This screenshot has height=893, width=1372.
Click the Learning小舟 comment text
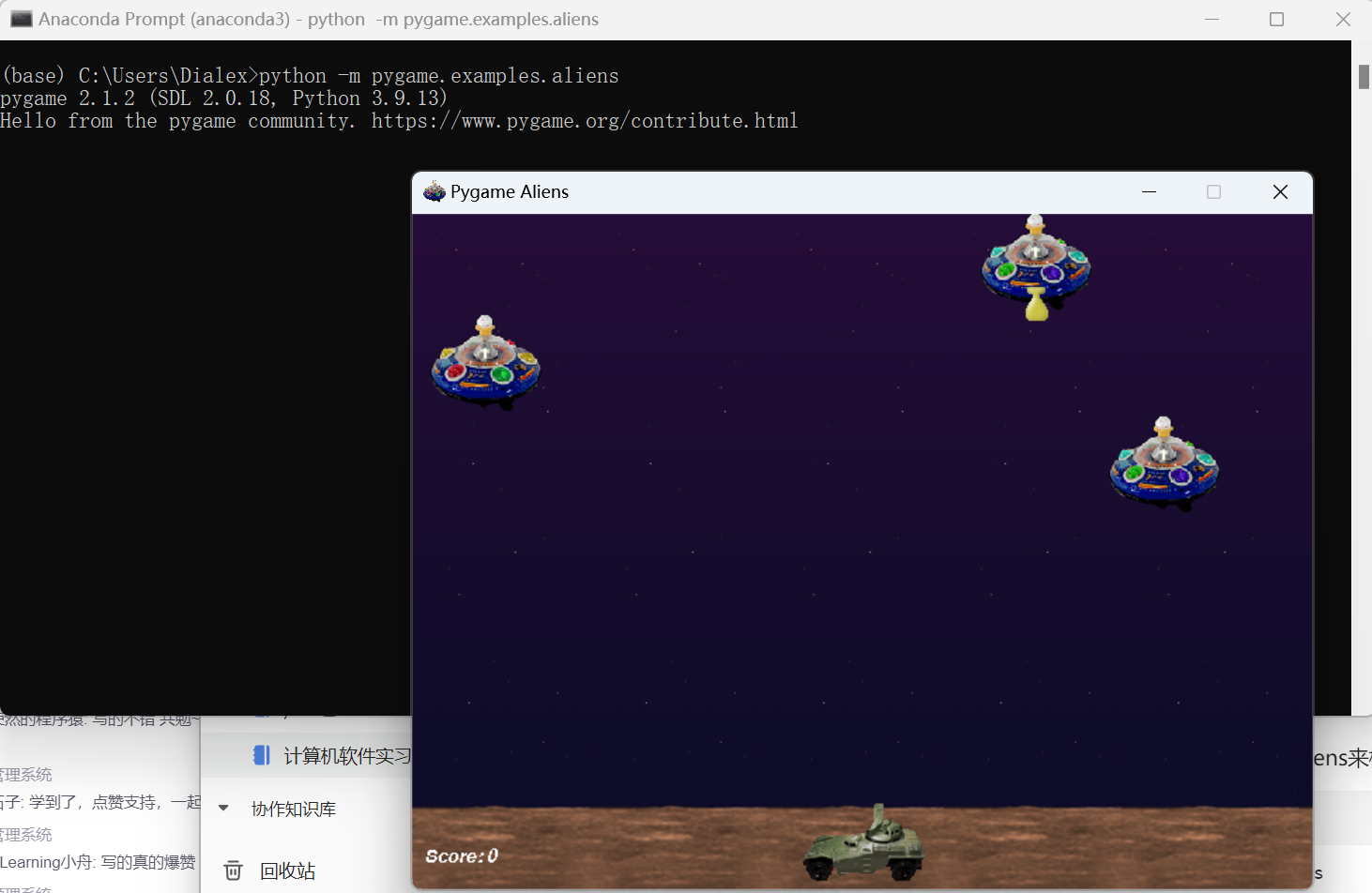click(98, 862)
